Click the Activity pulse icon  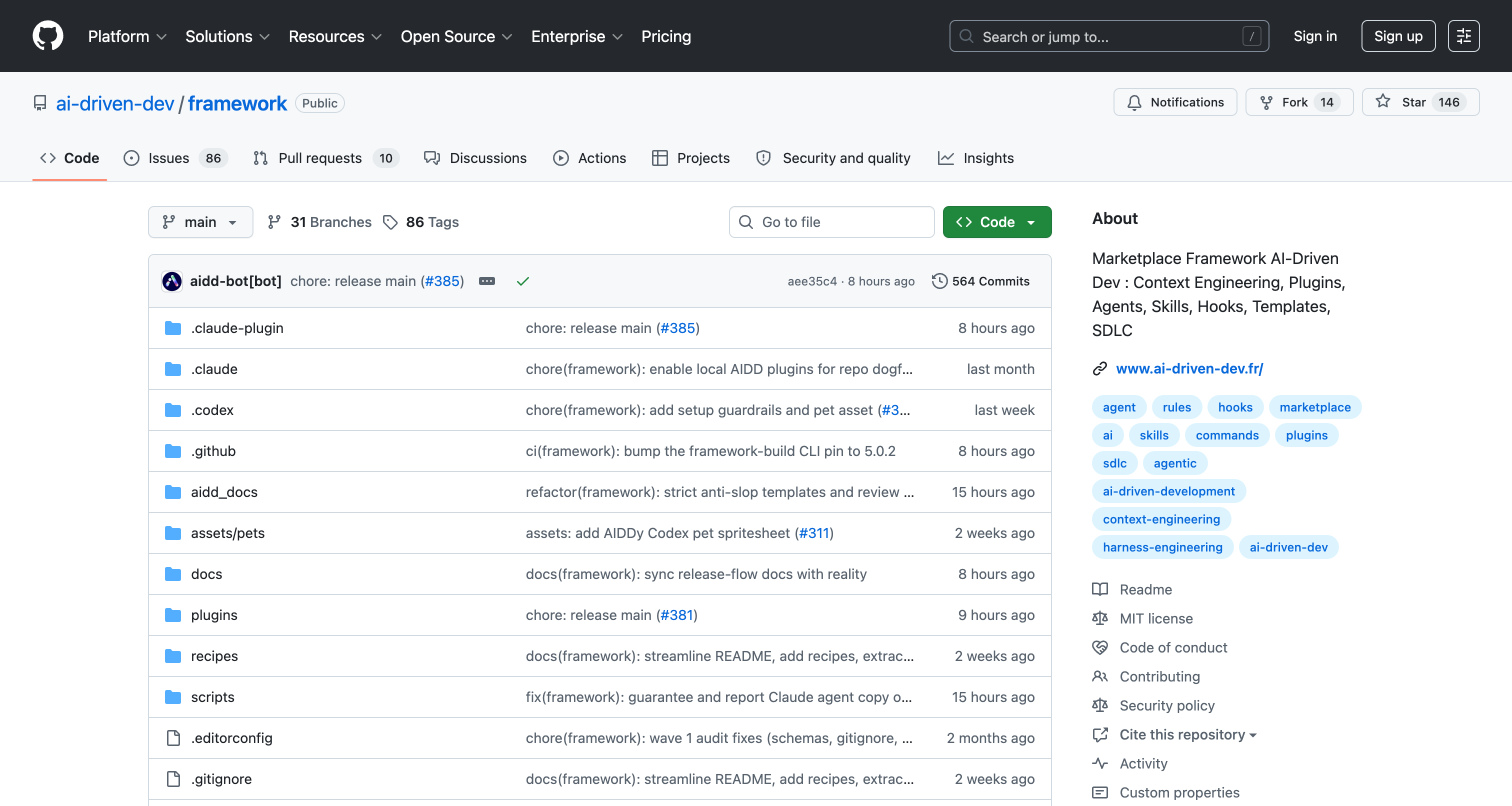coord(1100,763)
